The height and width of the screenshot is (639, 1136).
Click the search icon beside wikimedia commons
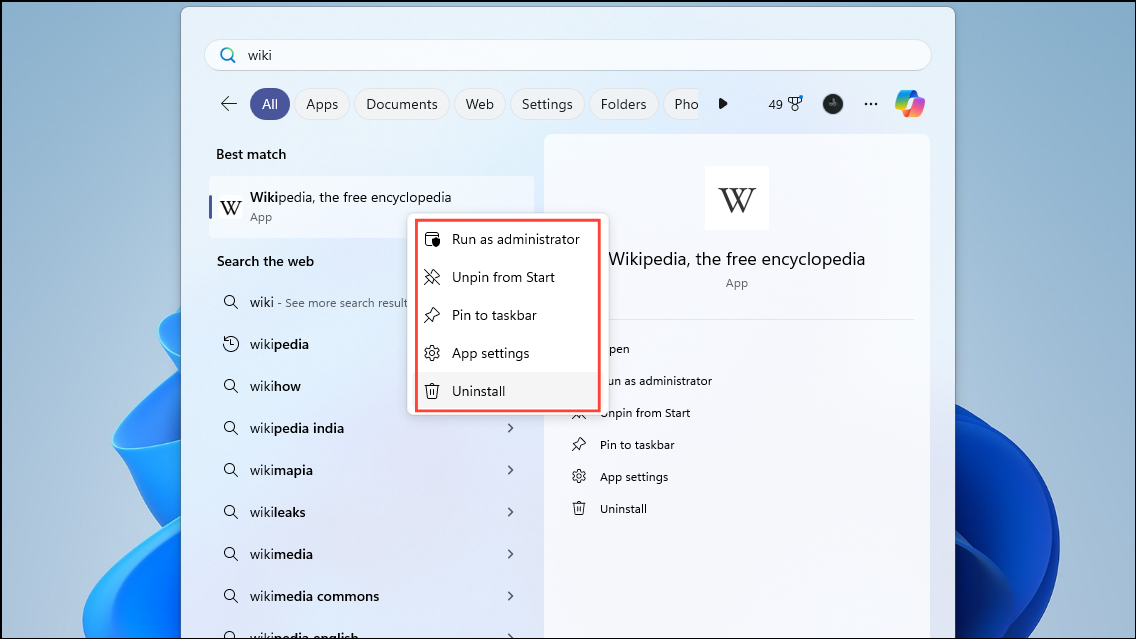(x=230, y=596)
